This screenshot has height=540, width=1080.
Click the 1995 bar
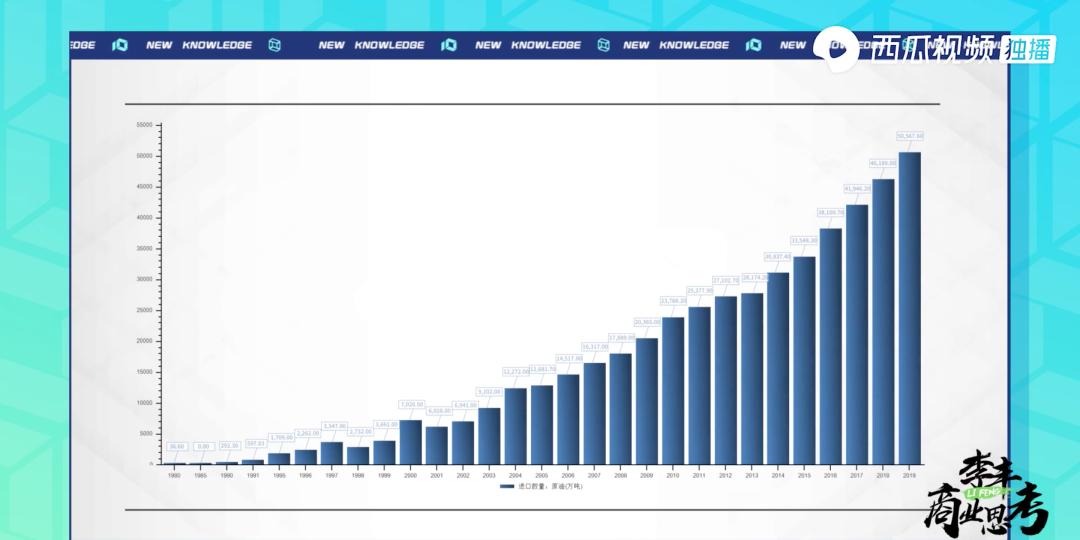(x=279, y=459)
